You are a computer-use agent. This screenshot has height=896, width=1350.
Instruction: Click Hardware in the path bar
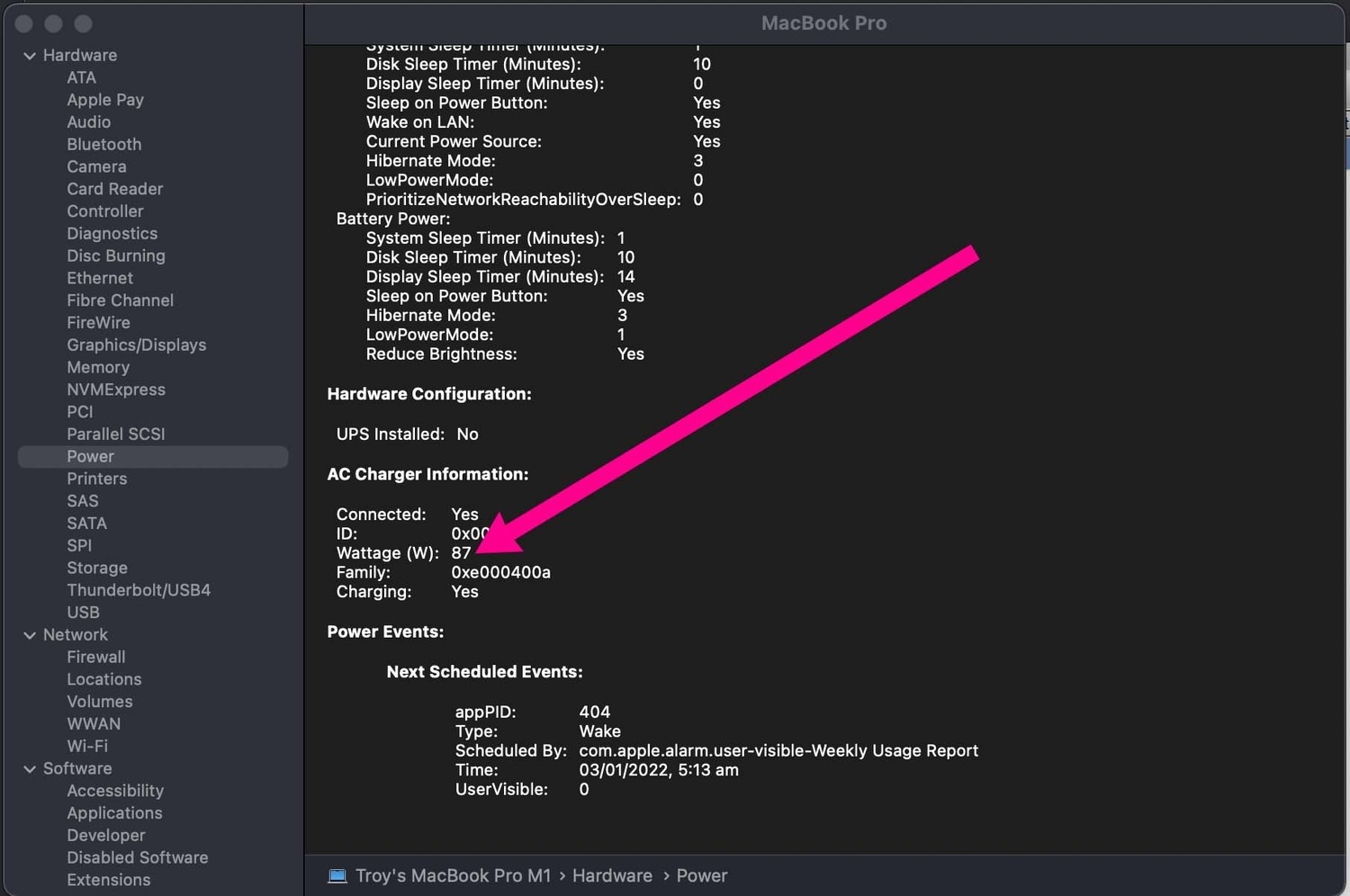[x=612, y=876]
